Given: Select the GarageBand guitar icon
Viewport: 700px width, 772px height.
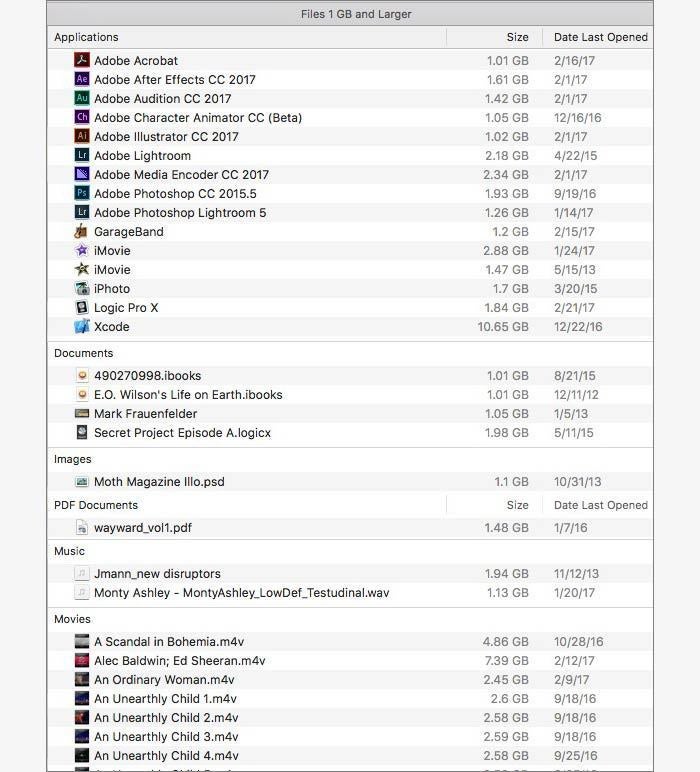Looking at the screenshot, I should click(82, 231).
